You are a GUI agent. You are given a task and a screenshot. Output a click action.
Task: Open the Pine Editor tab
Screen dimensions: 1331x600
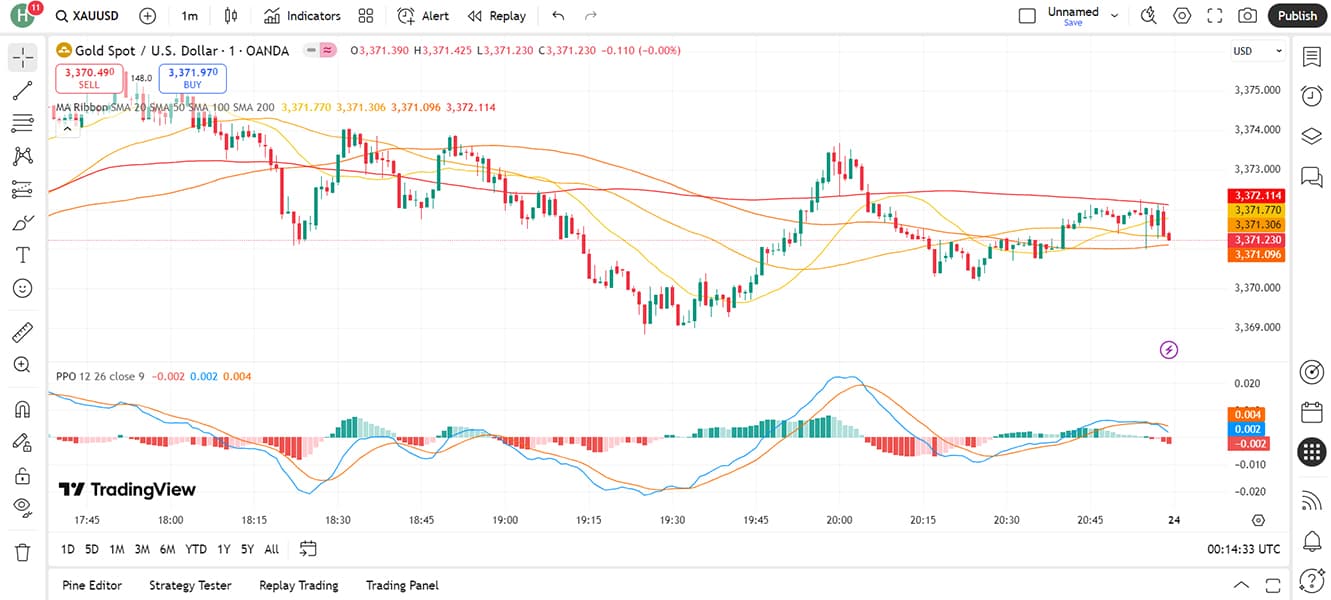92,585
